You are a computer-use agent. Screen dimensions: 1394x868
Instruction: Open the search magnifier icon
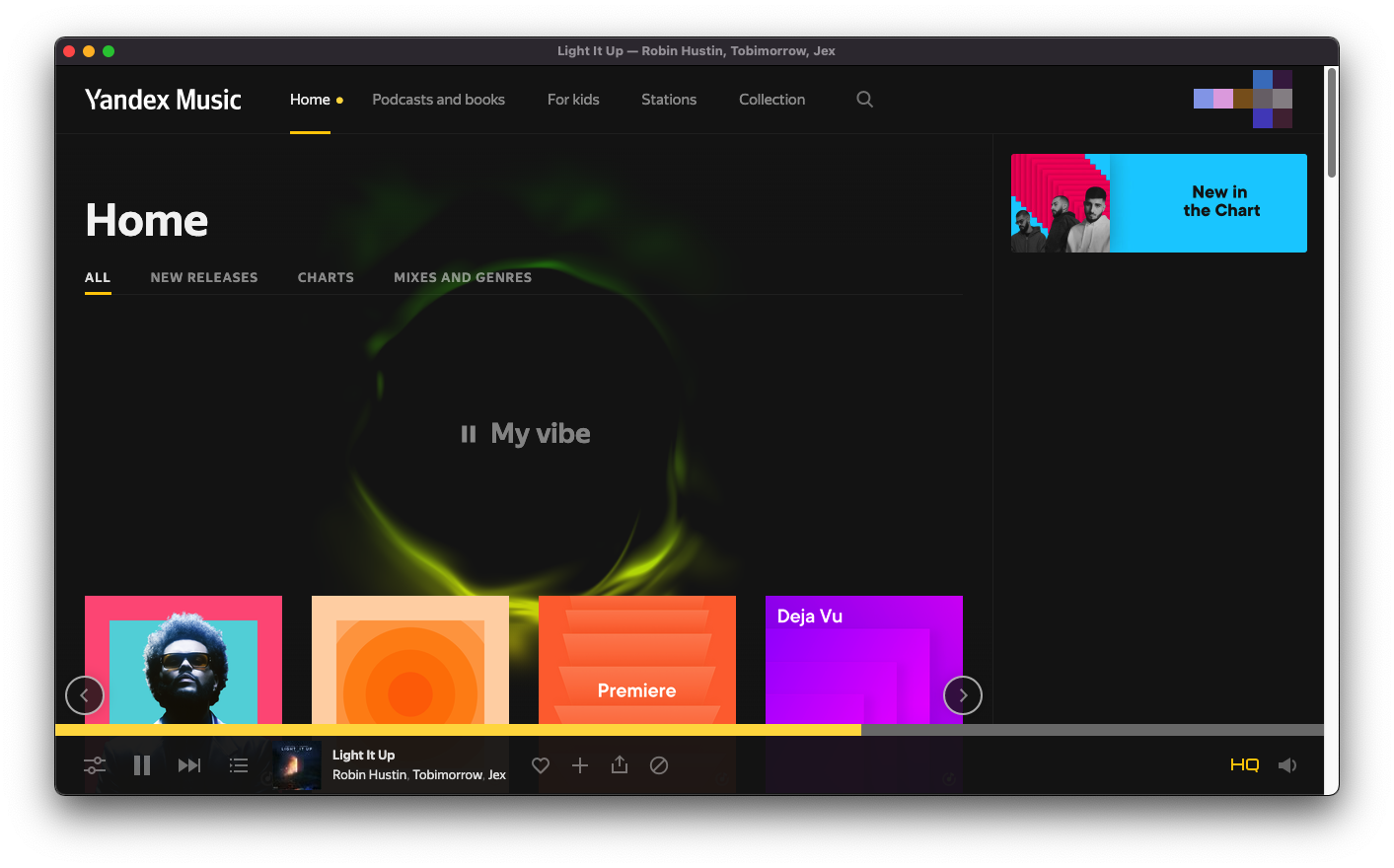pyautogui.click(x=864, y=99)
